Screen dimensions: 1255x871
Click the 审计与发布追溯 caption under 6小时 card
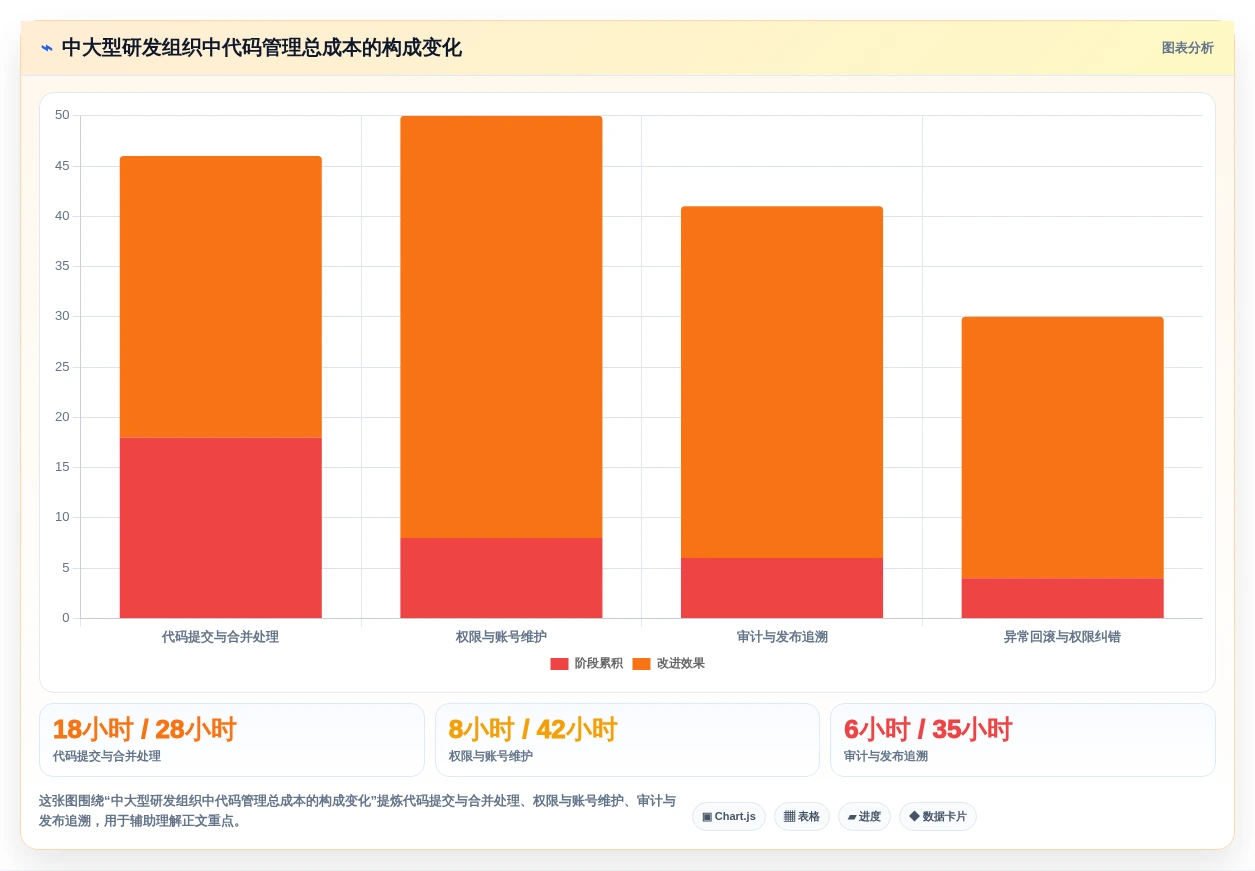pos(885,756)
